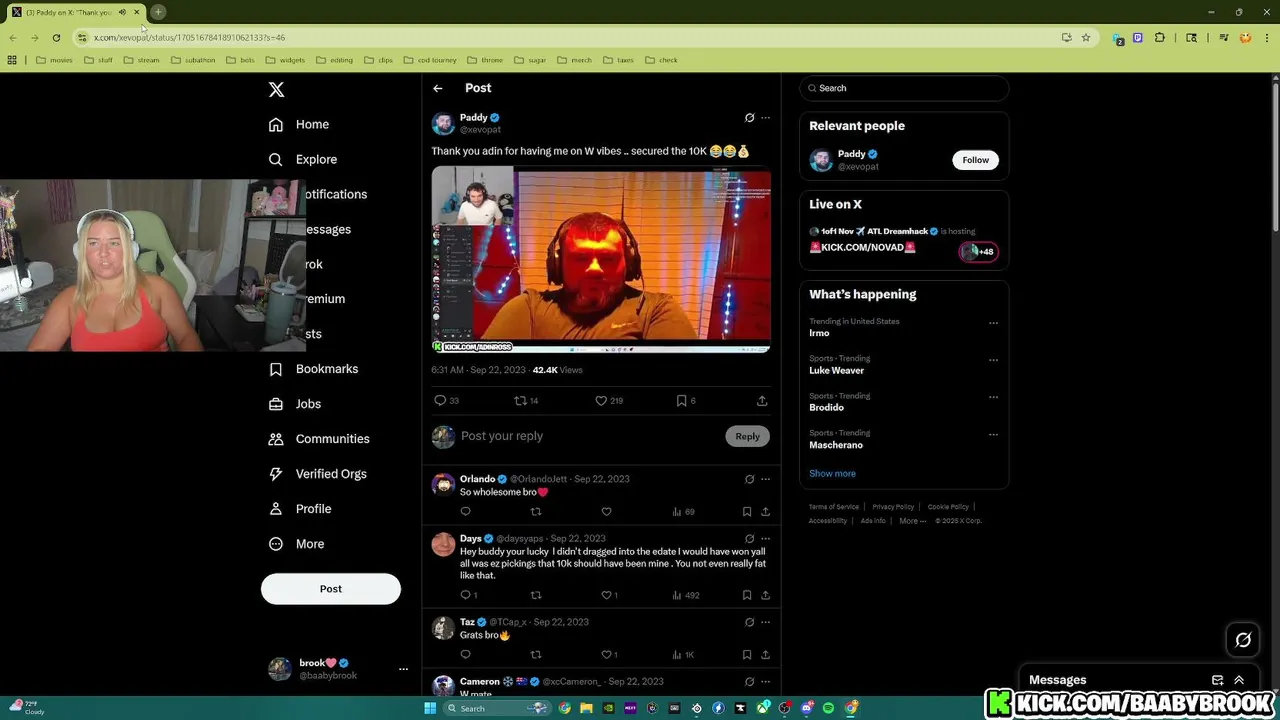Share Paddy's post via share icon
Viewport: 1280px width, 720px height.
[762, 401]
